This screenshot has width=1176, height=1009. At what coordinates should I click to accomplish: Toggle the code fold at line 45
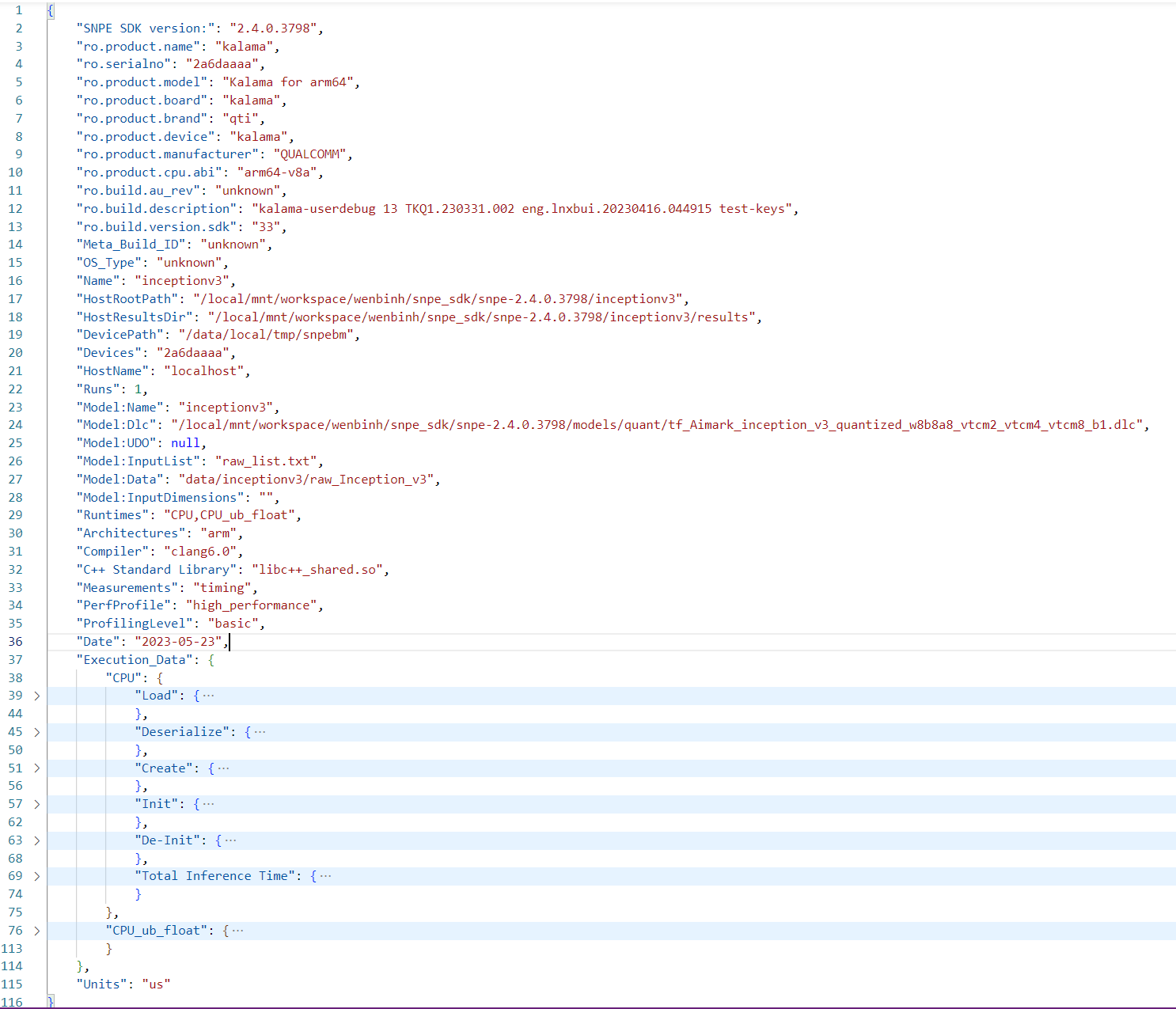[x=36, y=732]
